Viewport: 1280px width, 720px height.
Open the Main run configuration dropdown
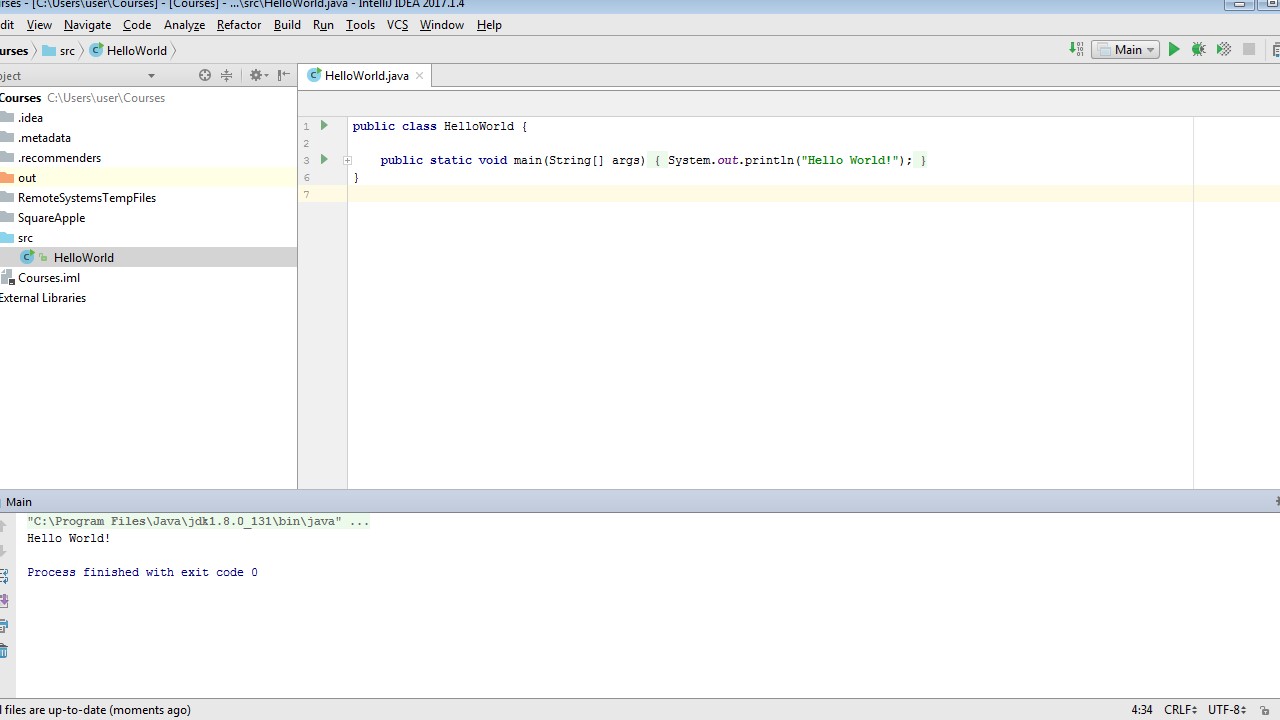[x=1125, y=50]
